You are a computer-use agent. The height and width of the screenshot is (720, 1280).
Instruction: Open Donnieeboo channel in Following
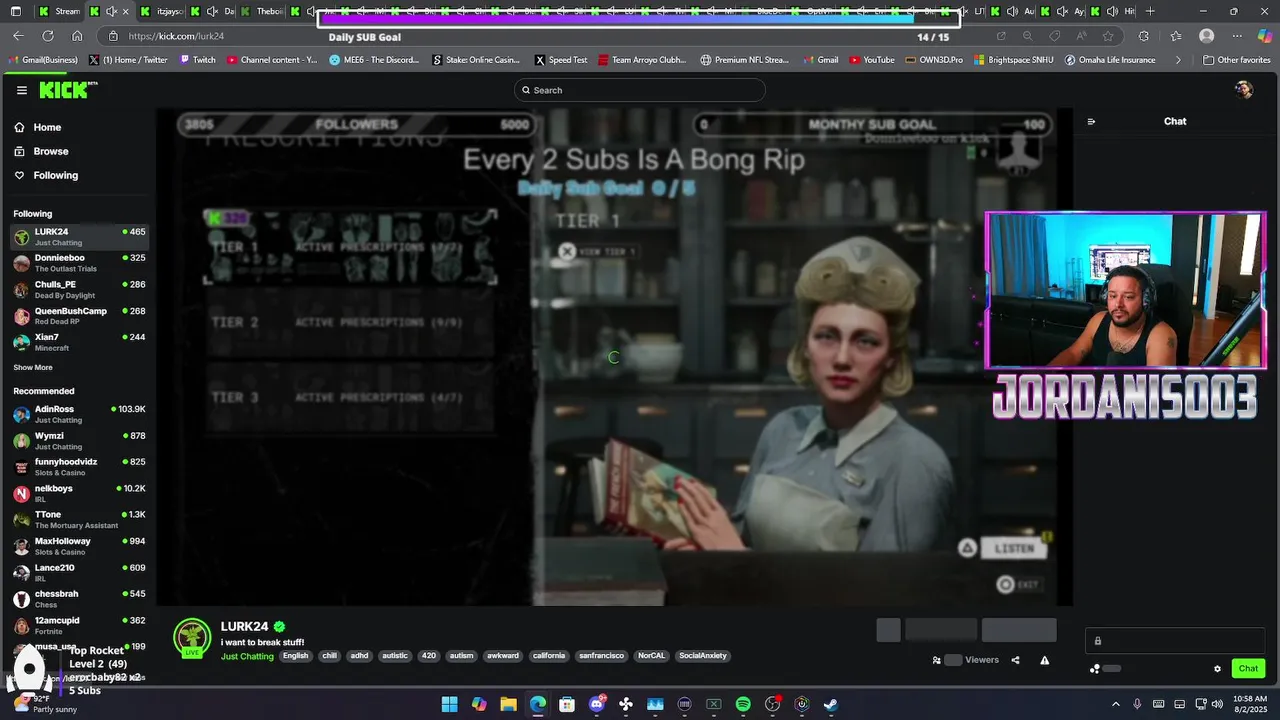78,263
